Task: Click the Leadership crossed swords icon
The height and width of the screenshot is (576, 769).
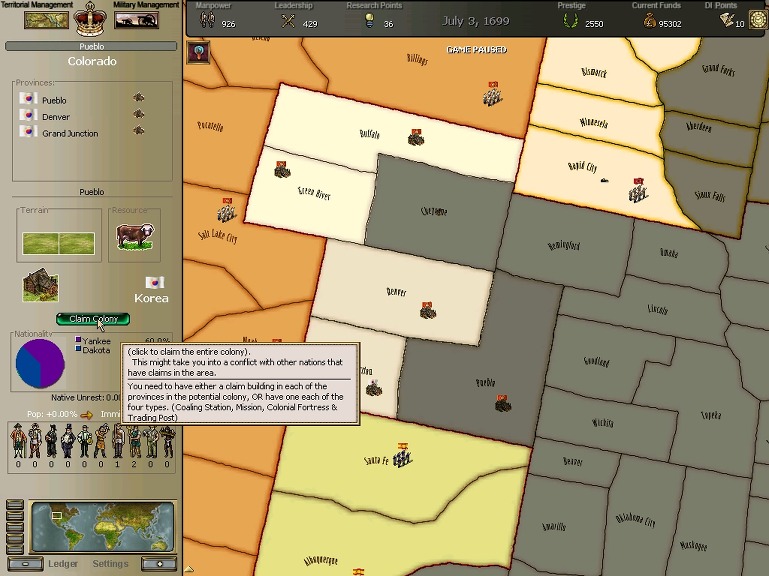Action: (x=288, y=22)
